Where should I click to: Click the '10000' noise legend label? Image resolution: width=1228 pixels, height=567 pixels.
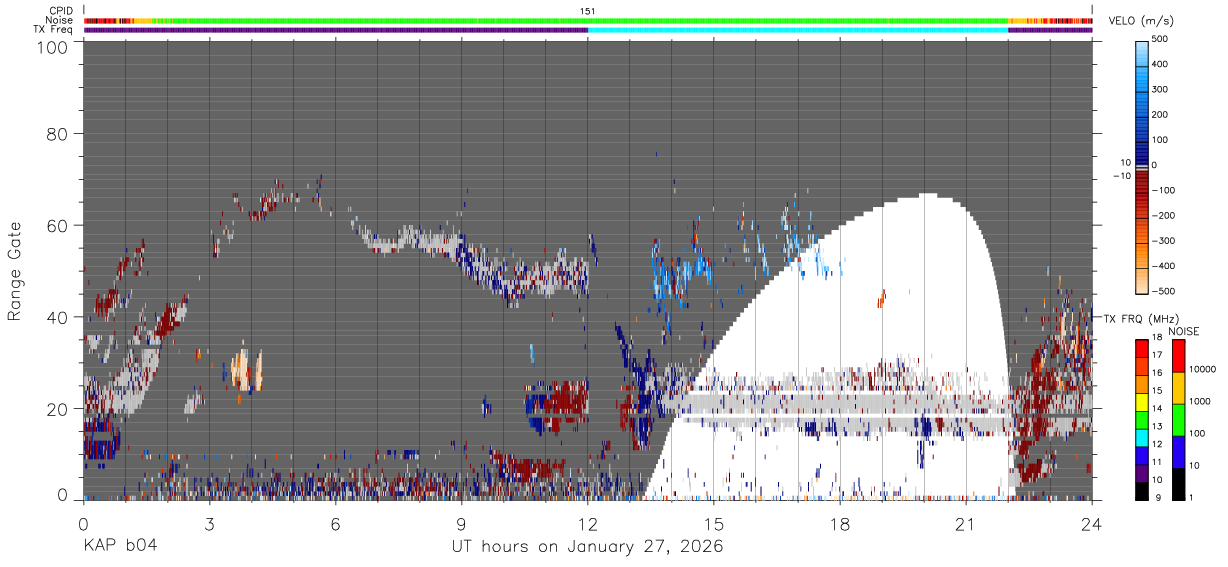1203,370
